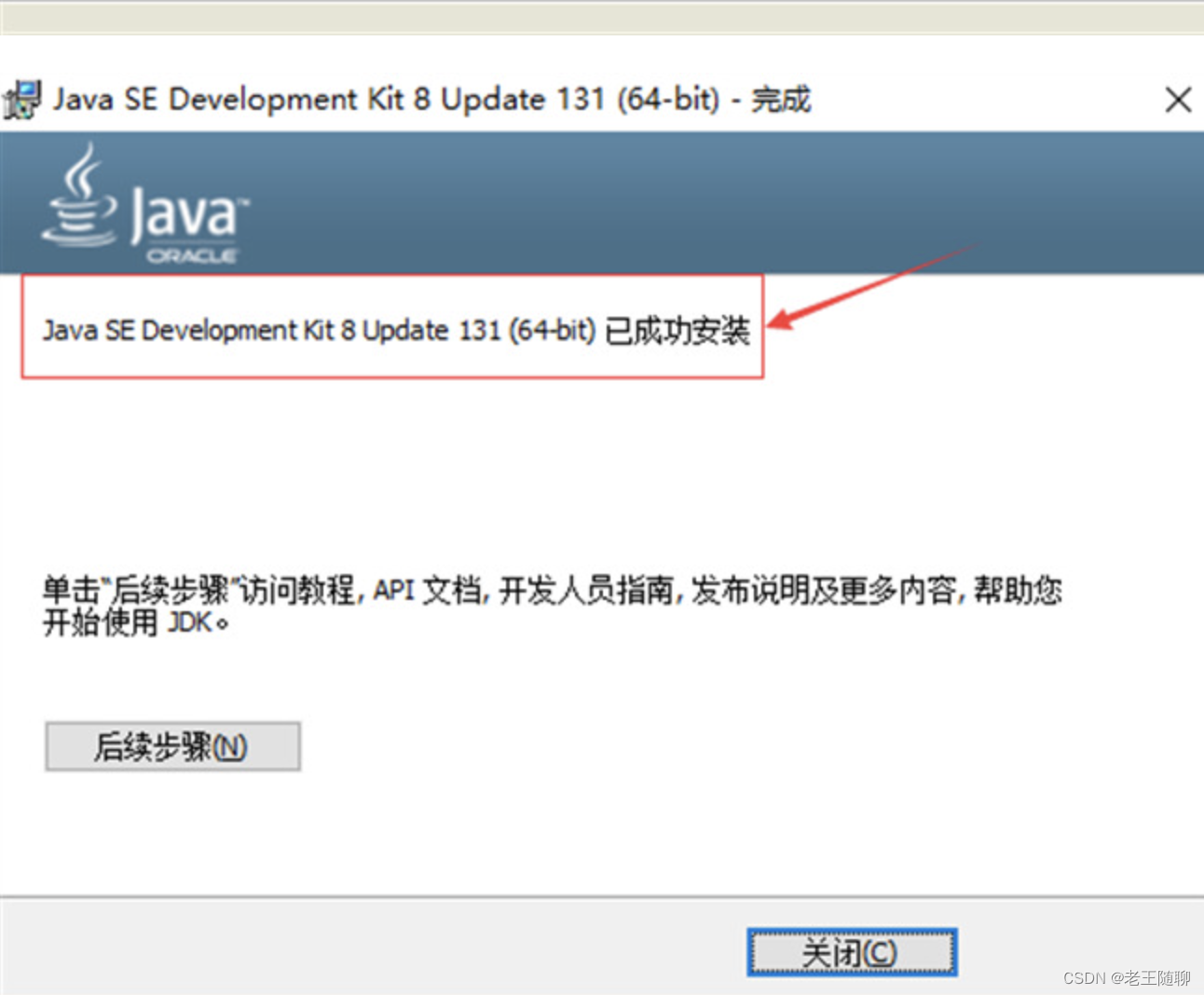Click the text '单击"后续步骤"访问教程'
The height and width of the screenshot is (995, 1204).
click(x=198, y=590)
